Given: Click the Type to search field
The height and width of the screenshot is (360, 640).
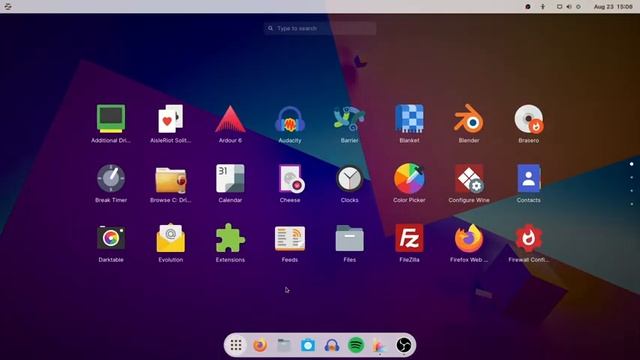Looking at the screenshot, I should pyautogui.click(x=320, y=28).
